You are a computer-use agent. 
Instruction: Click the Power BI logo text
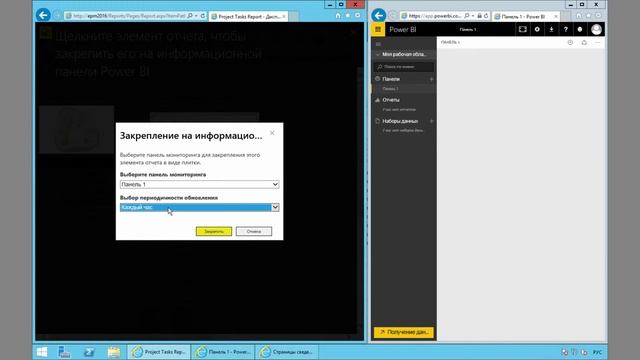pyautogui.click(x=402, y=29)
